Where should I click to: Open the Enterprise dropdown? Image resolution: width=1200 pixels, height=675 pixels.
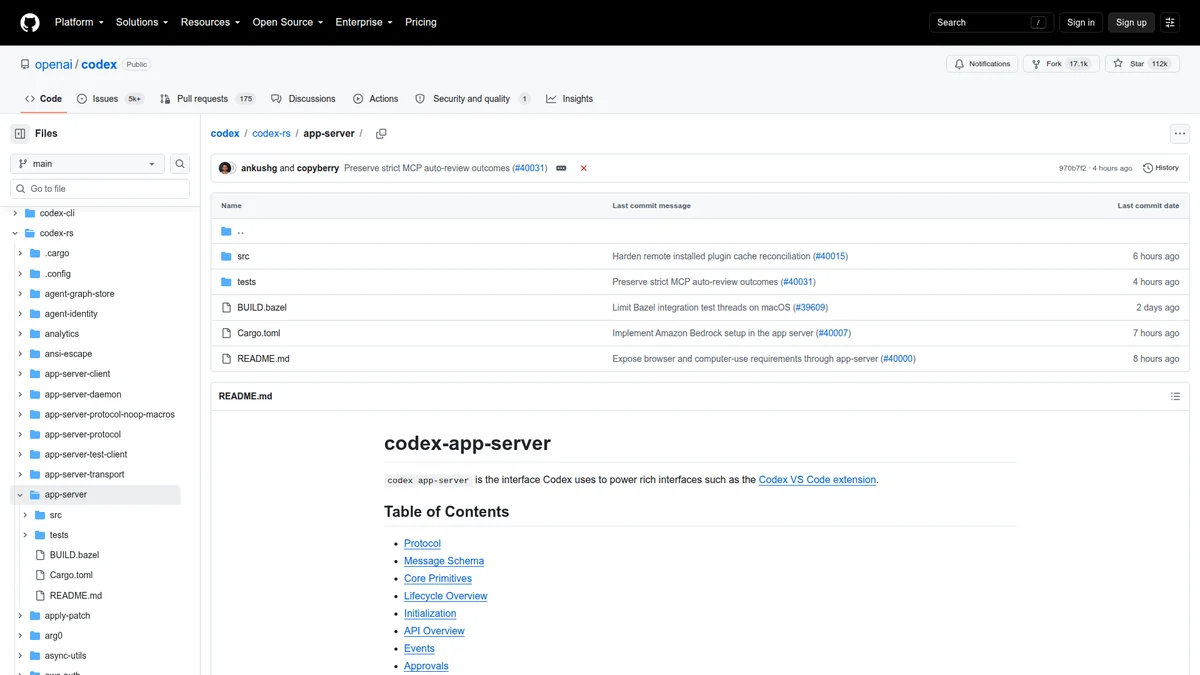(364, 22)
